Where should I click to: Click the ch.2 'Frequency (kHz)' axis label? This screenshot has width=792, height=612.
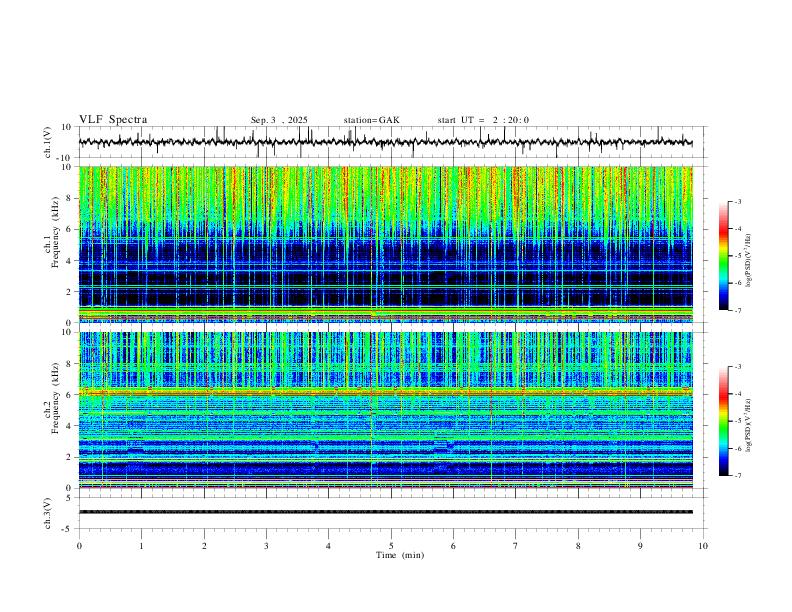coord(55,398)
